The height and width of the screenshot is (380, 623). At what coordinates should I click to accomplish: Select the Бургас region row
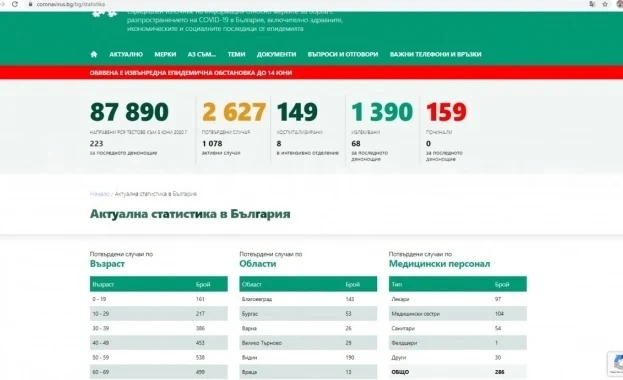point(308,314)
